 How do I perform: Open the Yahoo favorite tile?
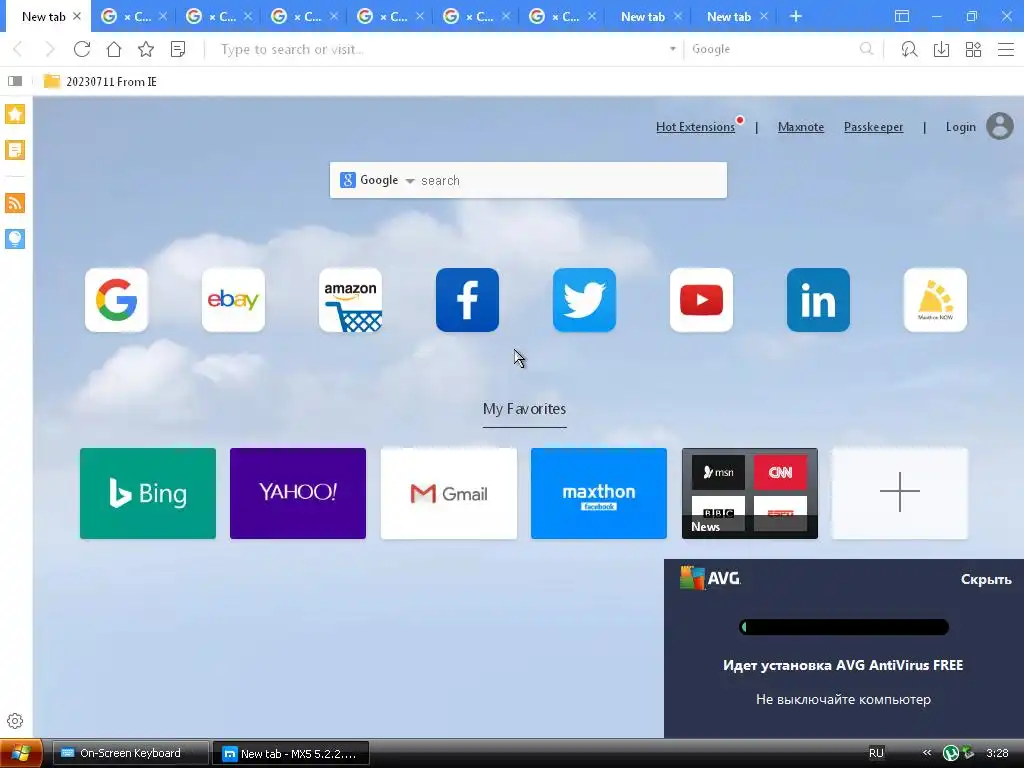pyautogui.click(x=298, y=494)
